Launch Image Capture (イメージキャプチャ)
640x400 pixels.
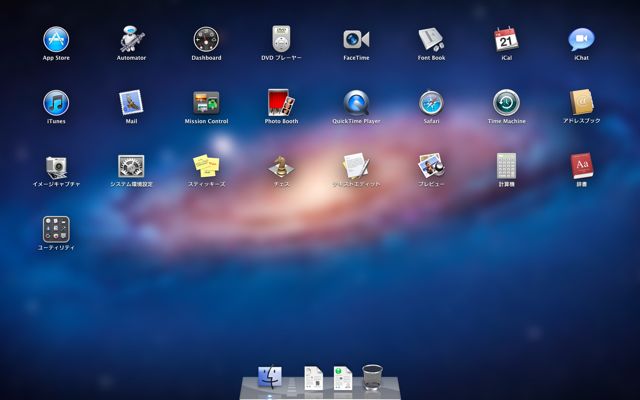click(x=56, y=167)
